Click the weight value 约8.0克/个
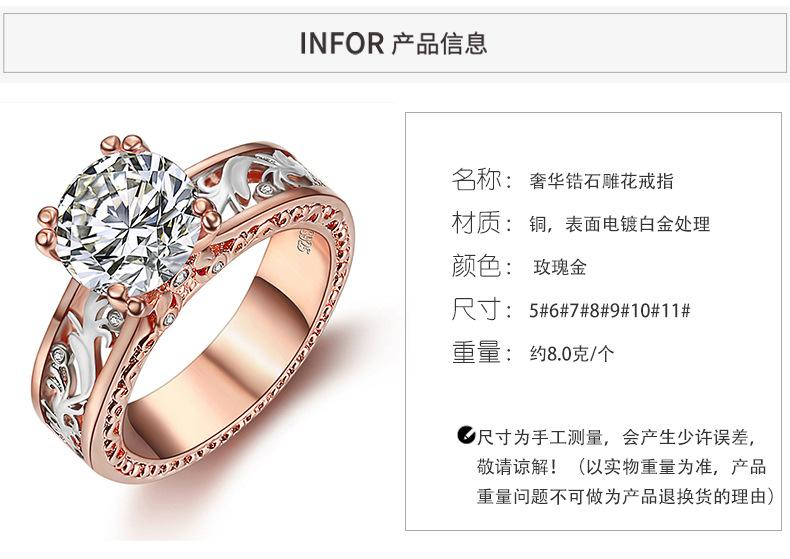 [x=572, y=354]
